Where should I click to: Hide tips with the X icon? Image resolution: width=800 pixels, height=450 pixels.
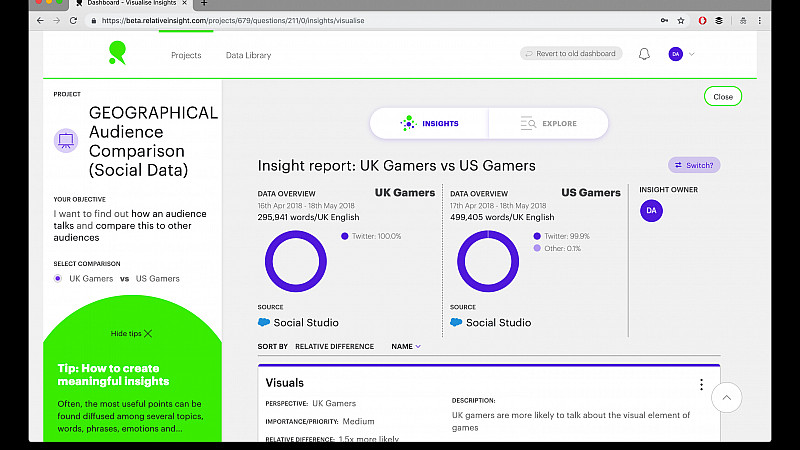tap(148, 334)
